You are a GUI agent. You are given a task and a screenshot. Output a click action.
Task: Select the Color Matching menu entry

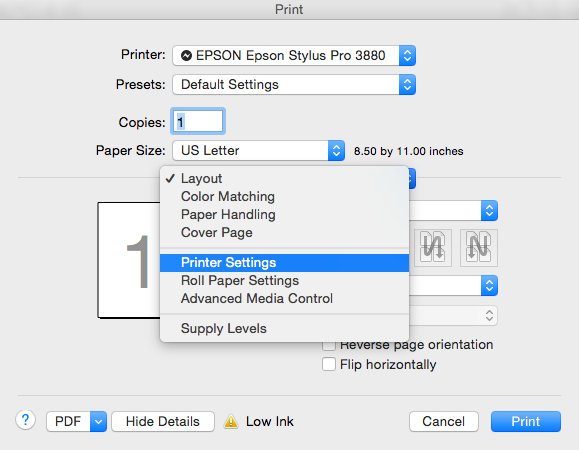pos(284,196)
